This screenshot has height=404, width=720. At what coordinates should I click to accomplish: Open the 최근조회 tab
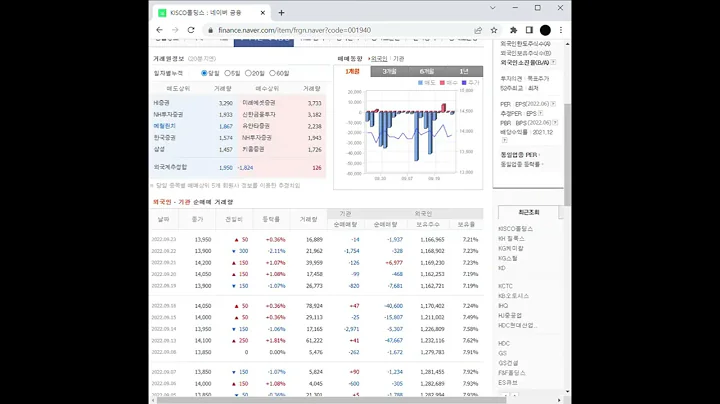point(529,213)
